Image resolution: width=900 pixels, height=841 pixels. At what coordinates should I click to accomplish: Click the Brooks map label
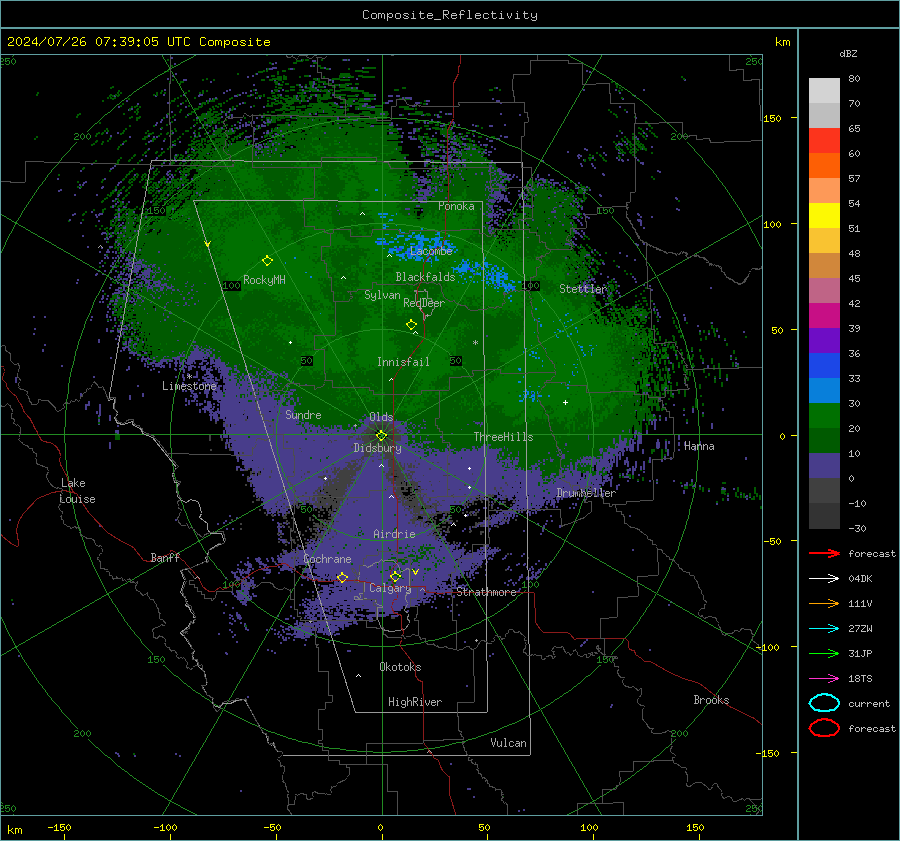point(711,700)
